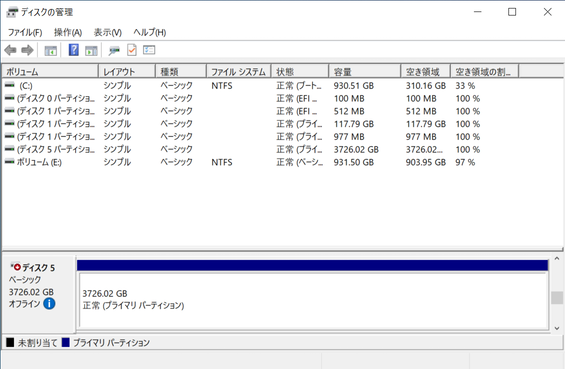This screenshot has height=369, width=565.
Task: Click the disk pane scroll down arrow
Action: 557,328
